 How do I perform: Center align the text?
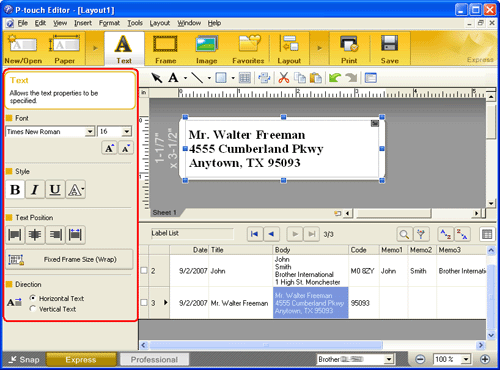35,235
